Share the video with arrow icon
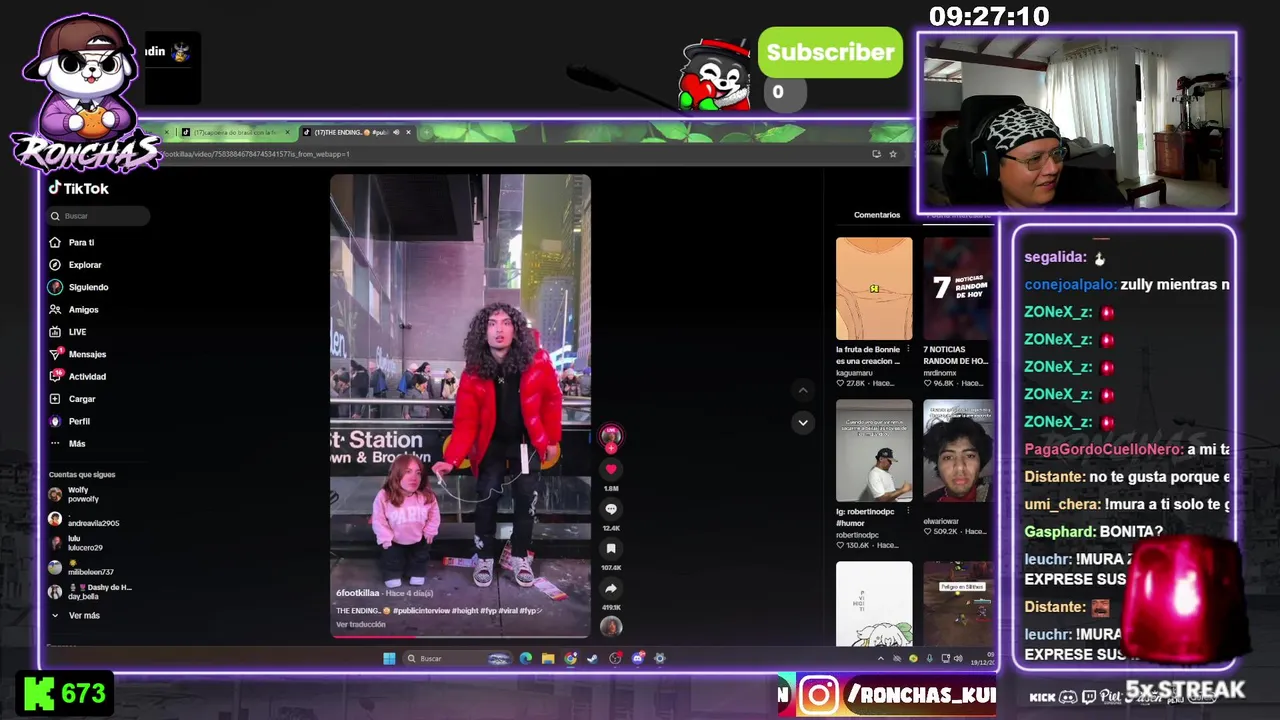This screenshot has height=720, width=1280. click(x=611, y=589)
